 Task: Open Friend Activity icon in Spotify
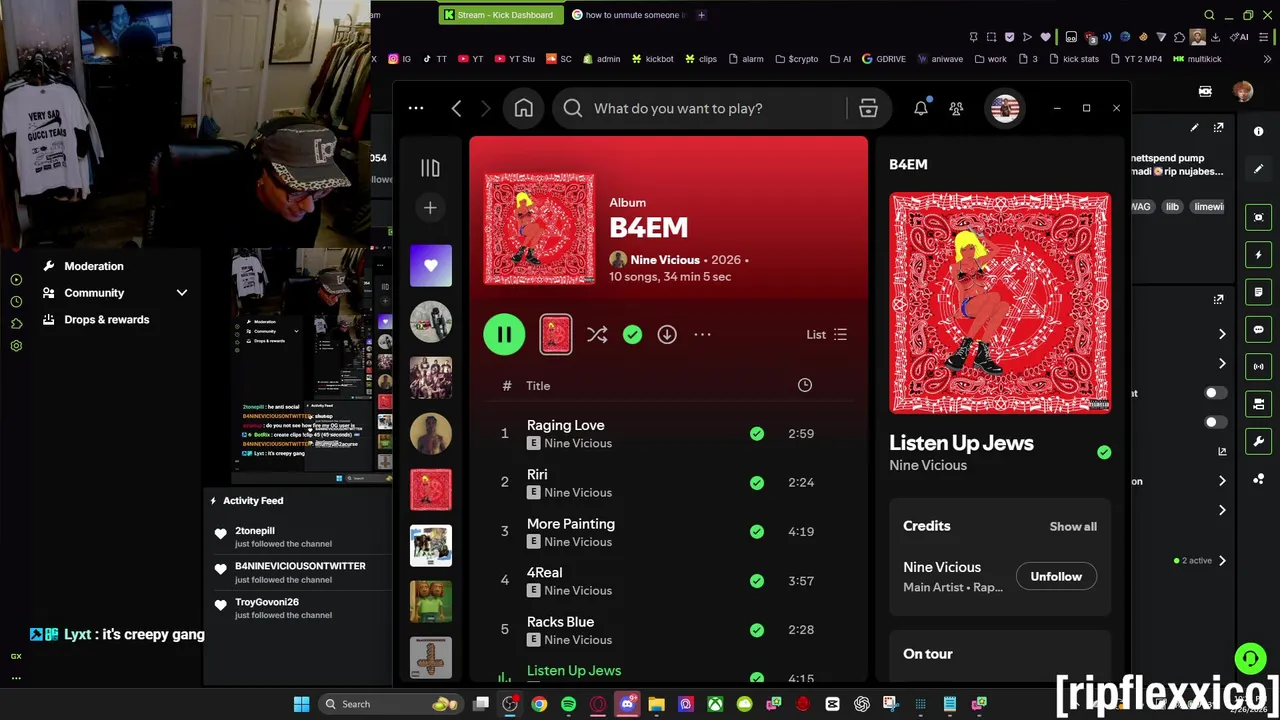coord(956,108)
